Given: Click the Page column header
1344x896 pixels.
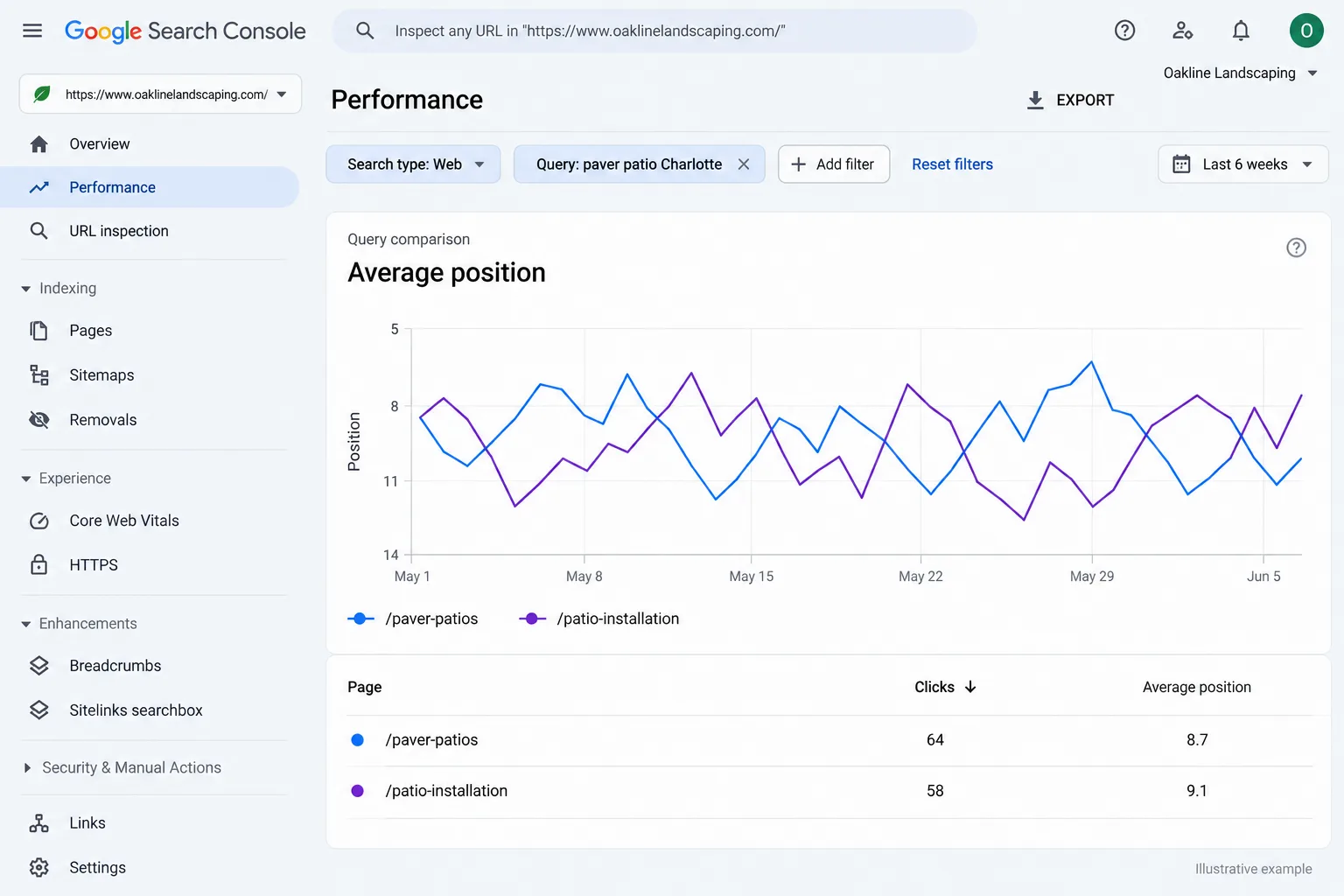Looking at the screenshot, I should [x=364, y=687].
